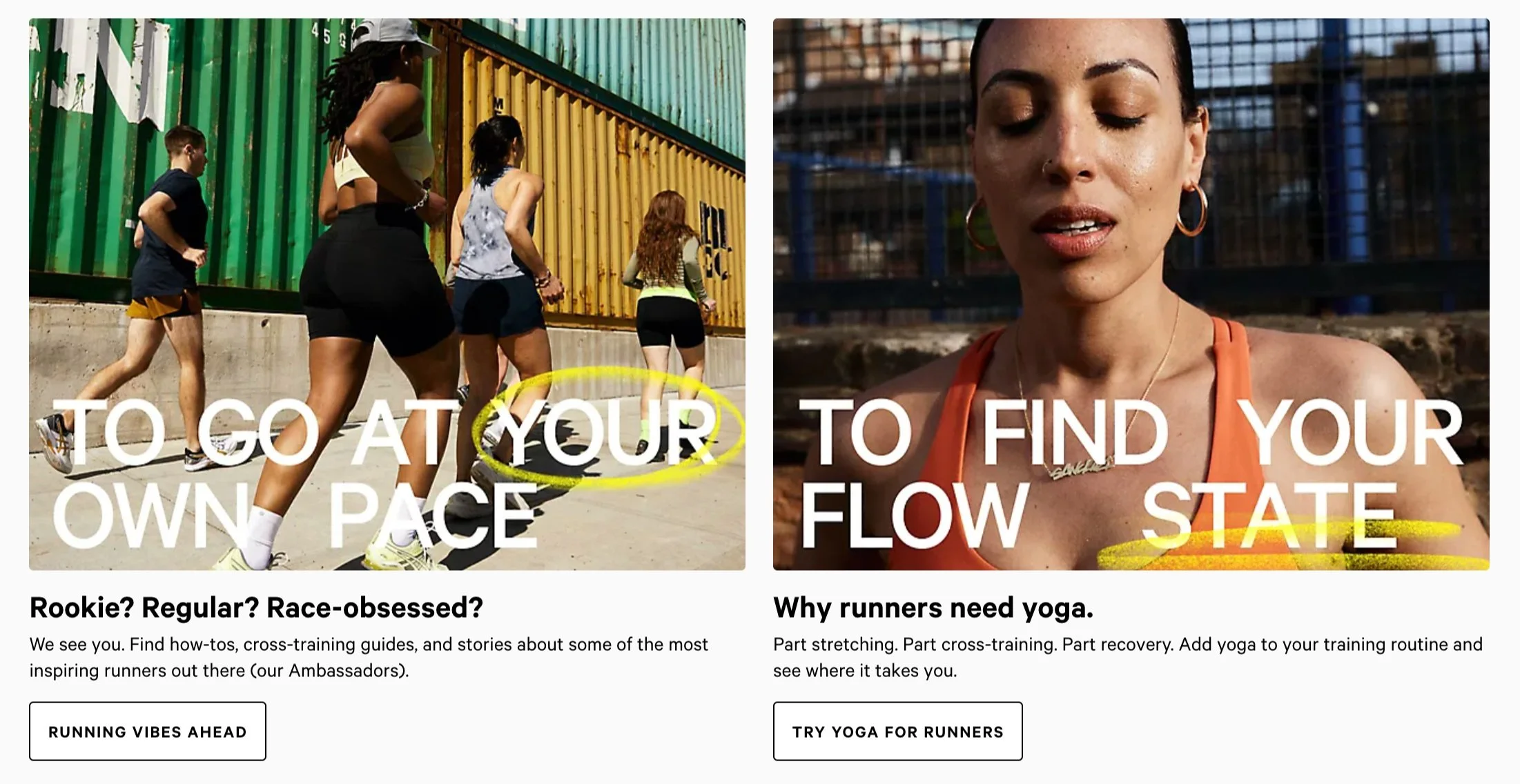
Task: Click the yellow-circled YOUR on the running image
Action: (607, 431)
